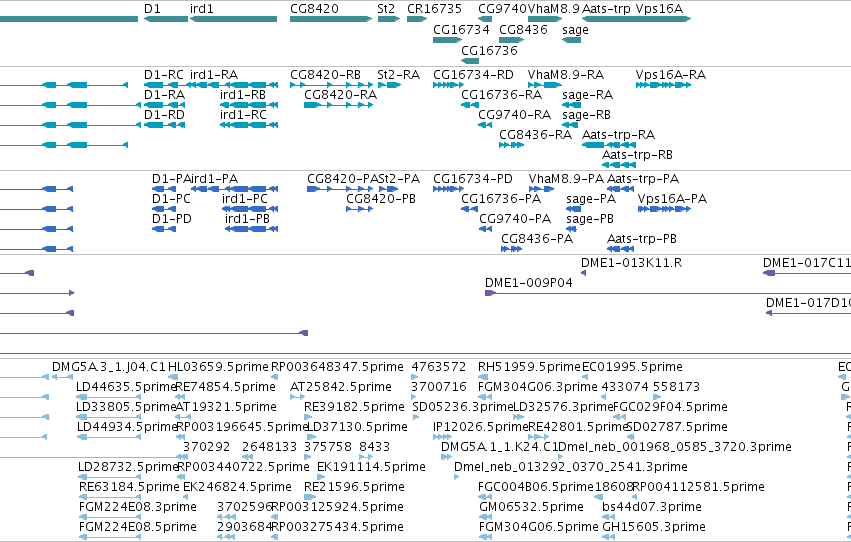Select the D1-RA transcript label
The width and height of the screenshot is (851, 542).
(x=164, y=95)
